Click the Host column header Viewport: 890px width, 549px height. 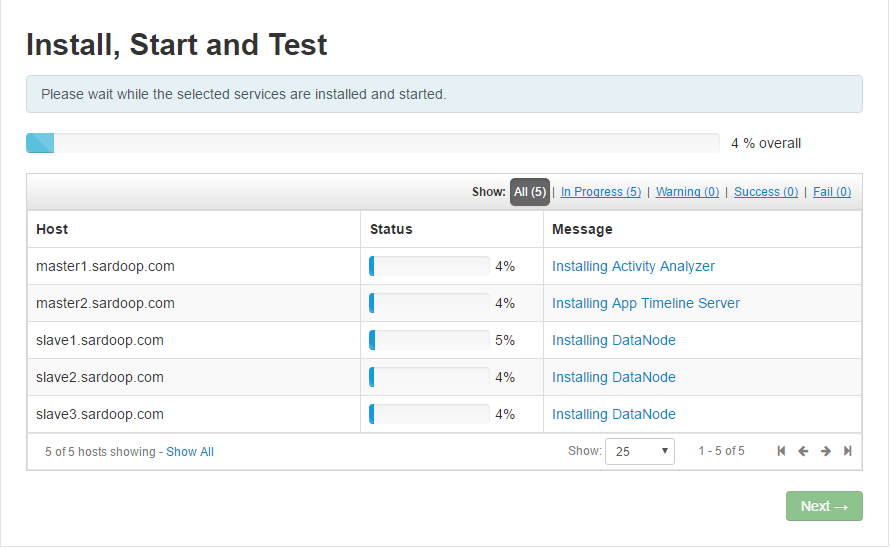[x=52, y=229]
